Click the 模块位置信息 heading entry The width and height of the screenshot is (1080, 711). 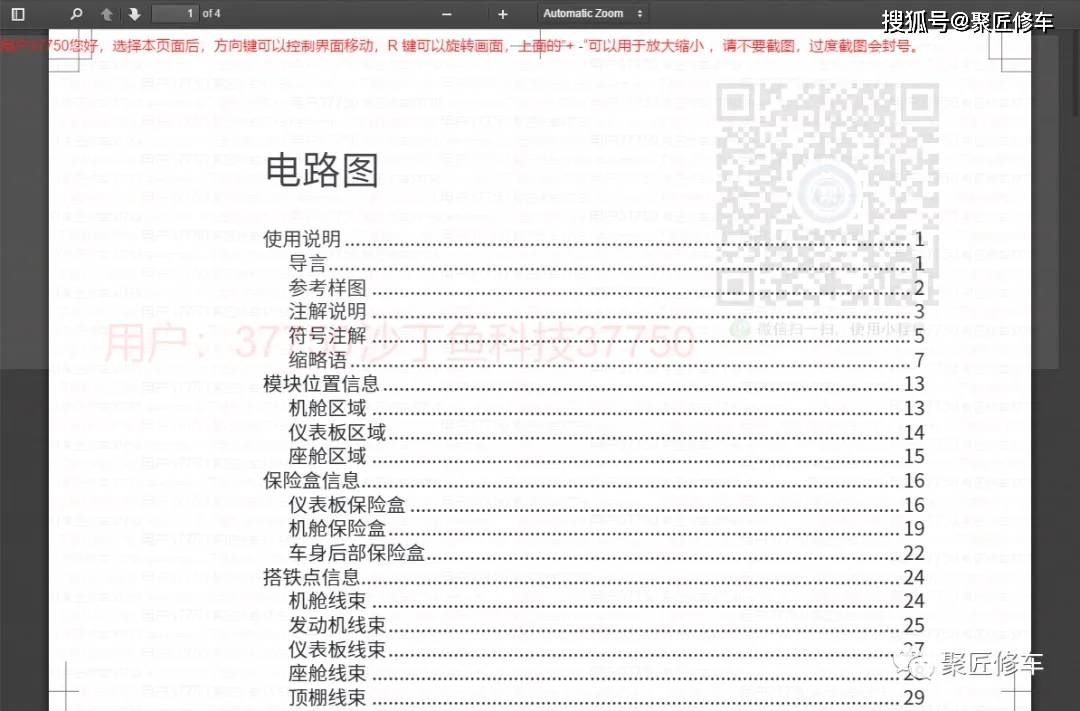(x=594, y=384)
